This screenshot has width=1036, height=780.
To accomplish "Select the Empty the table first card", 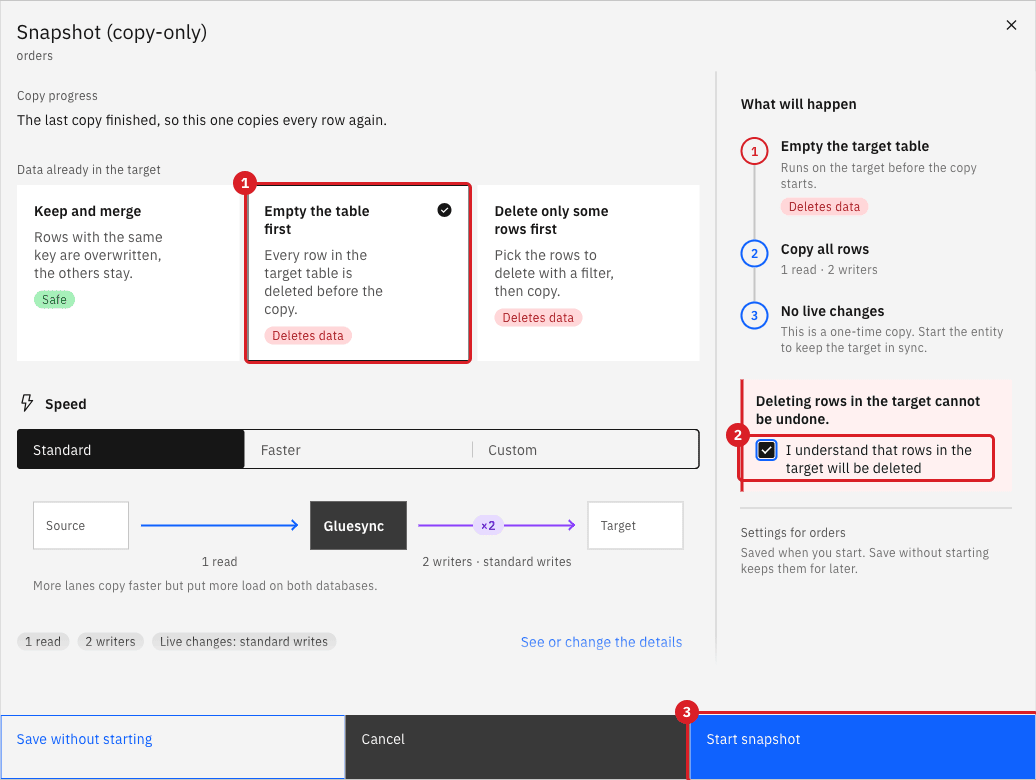I will click(357, 273).
